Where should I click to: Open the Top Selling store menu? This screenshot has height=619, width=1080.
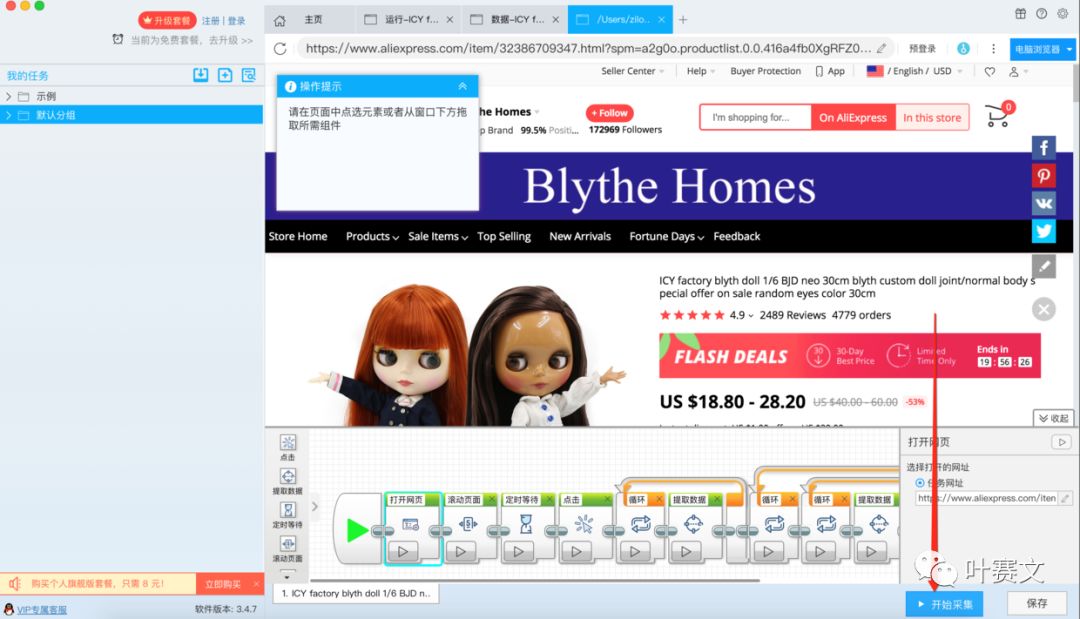coord(504,236)
